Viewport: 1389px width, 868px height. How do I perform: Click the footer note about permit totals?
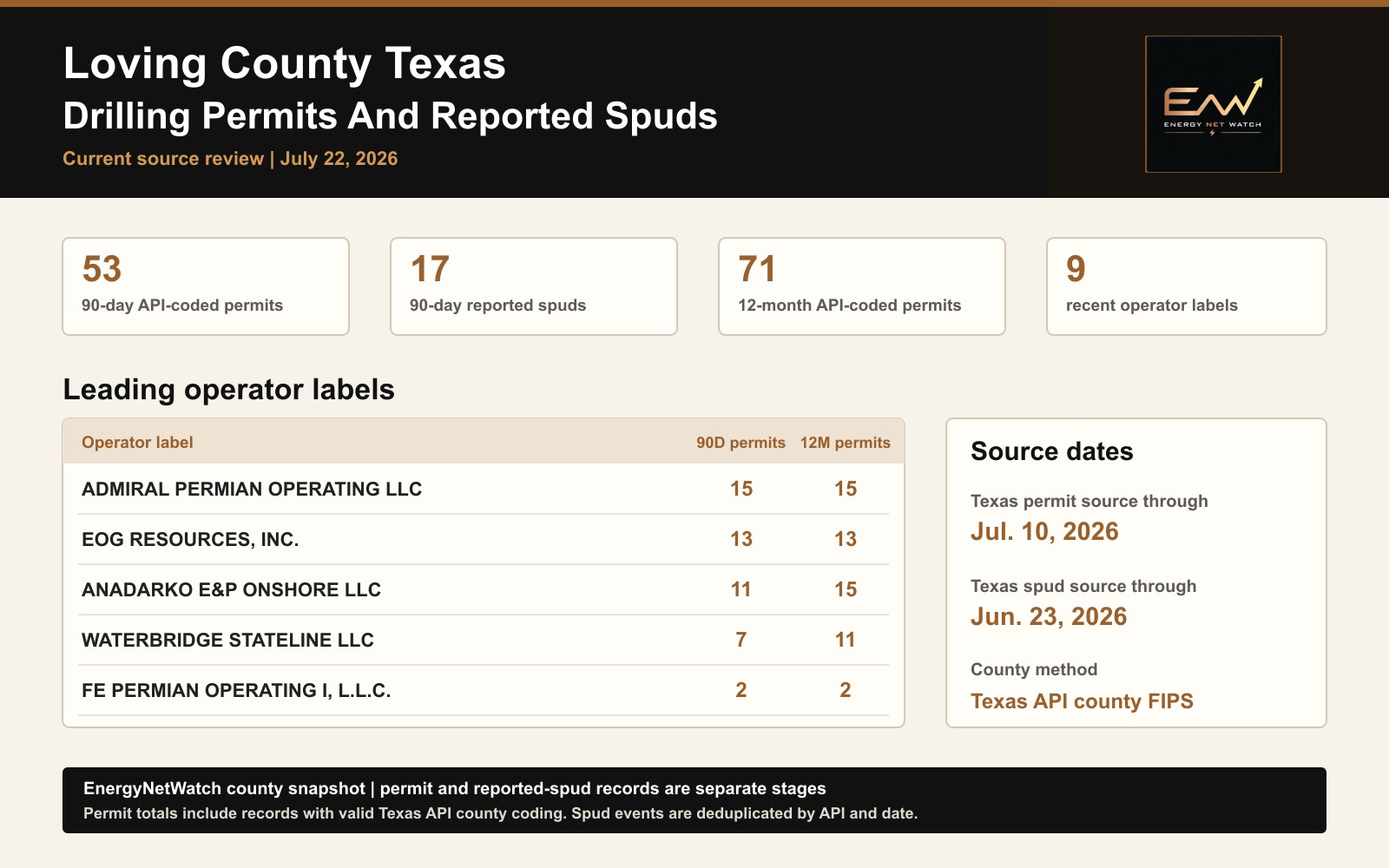tap(500, 814)
